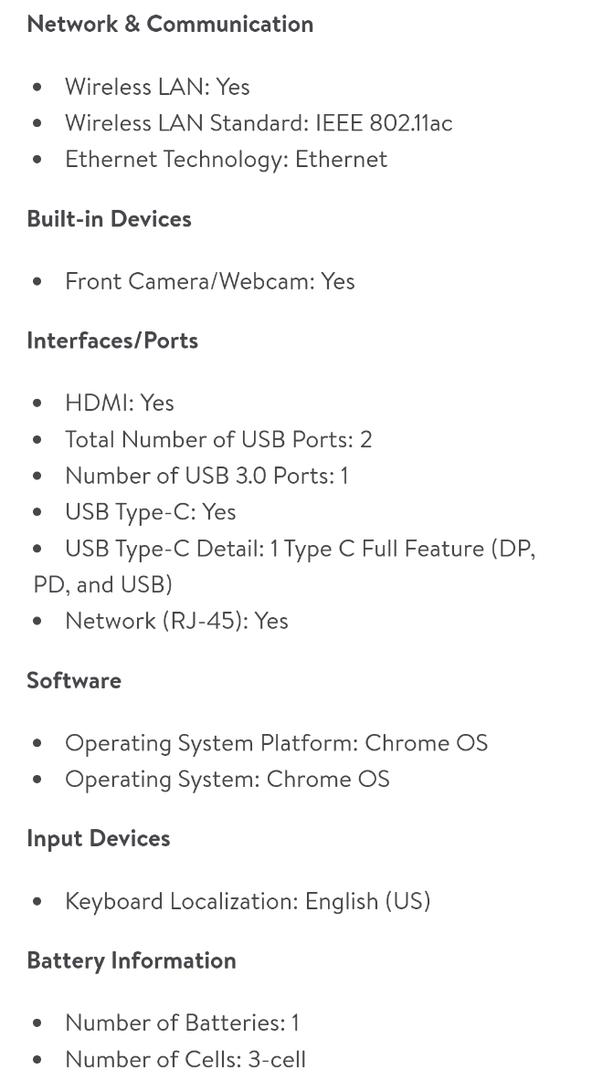Click the Operating System: Chrome OS line

[x=227, y=780]
